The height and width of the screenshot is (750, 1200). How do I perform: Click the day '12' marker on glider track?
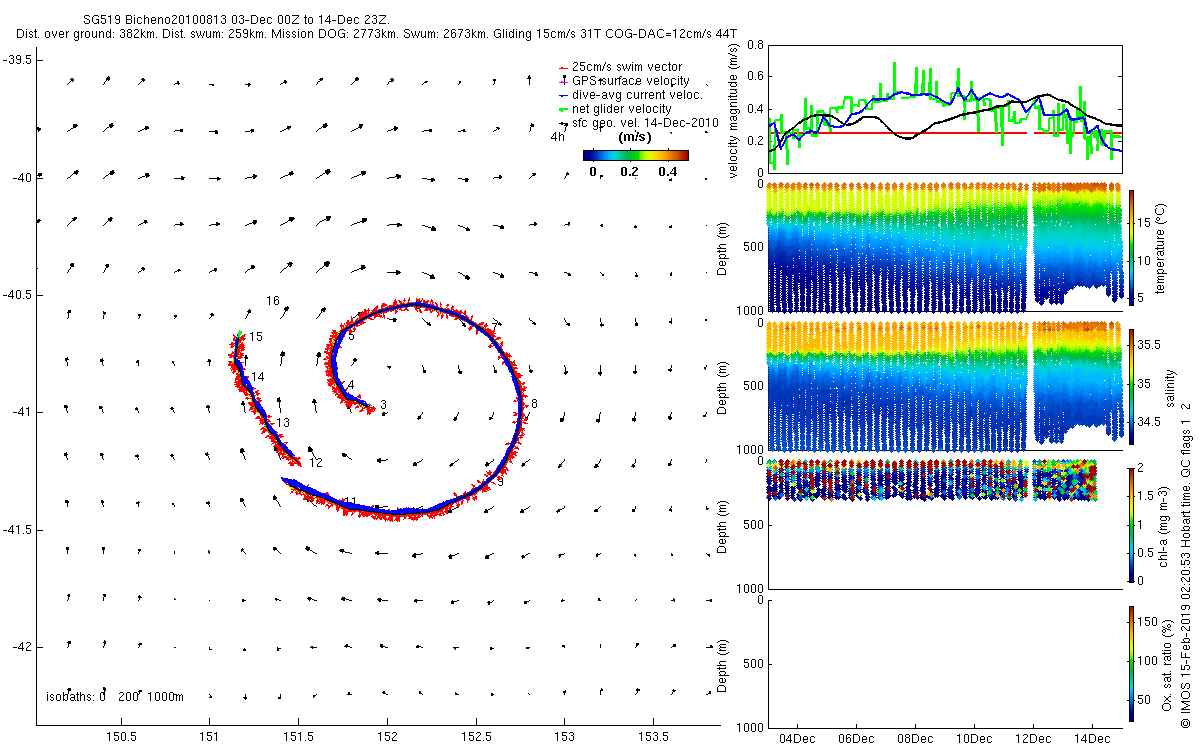[316, 463]
